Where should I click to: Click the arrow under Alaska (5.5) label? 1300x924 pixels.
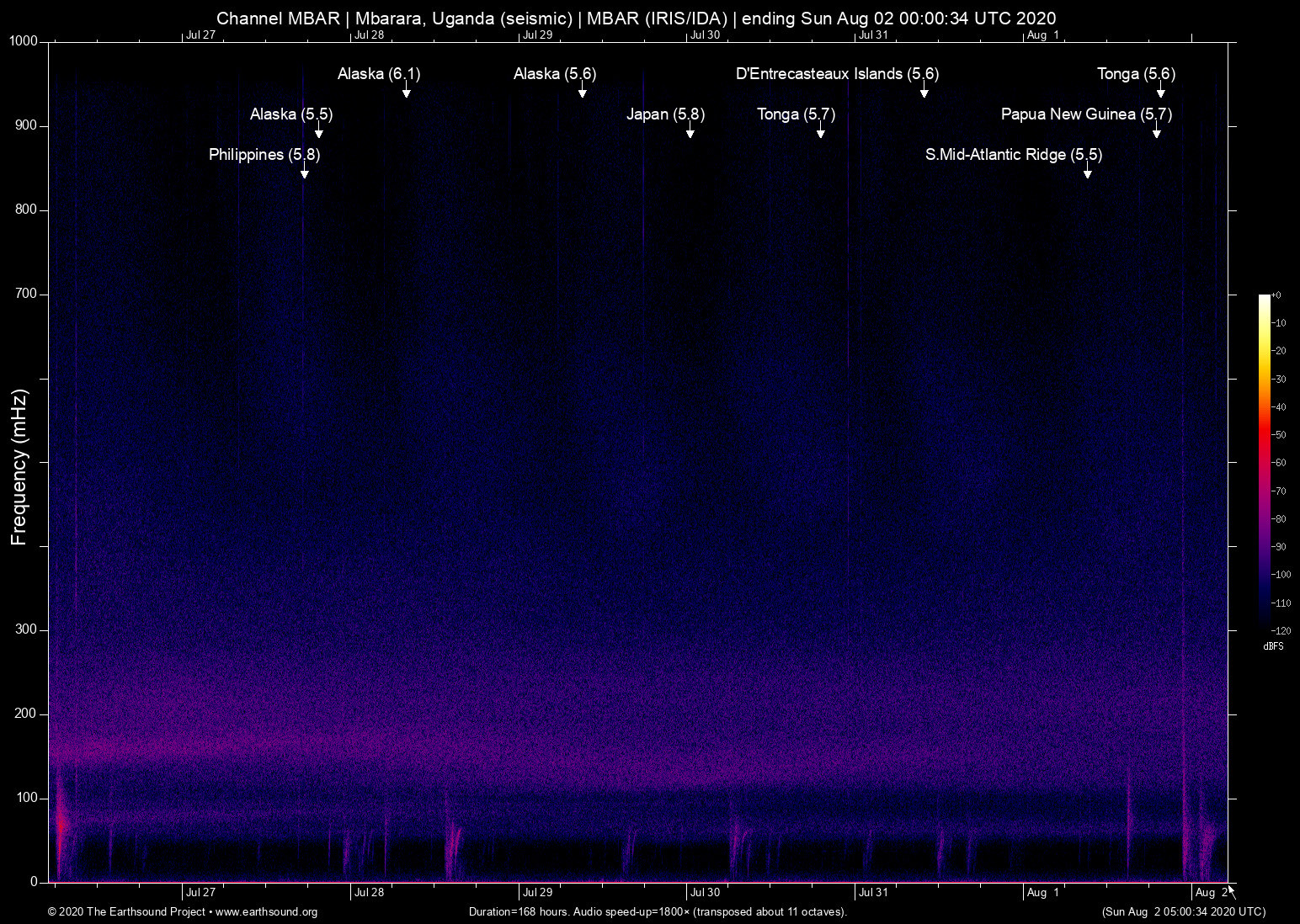point(318,130)
